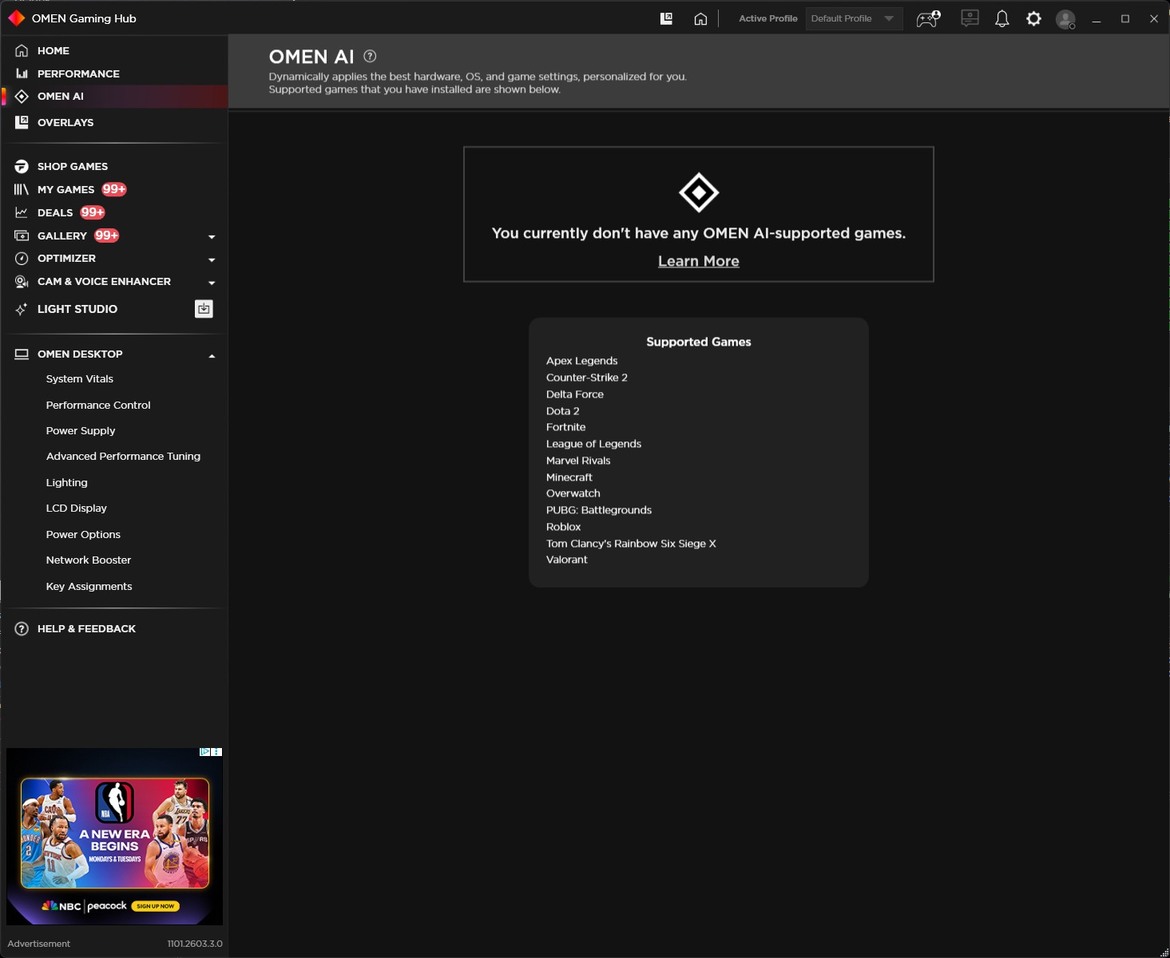This screenshot has width=1170, height=958.
Task: Open System Vitals
Action: [80, 379]
